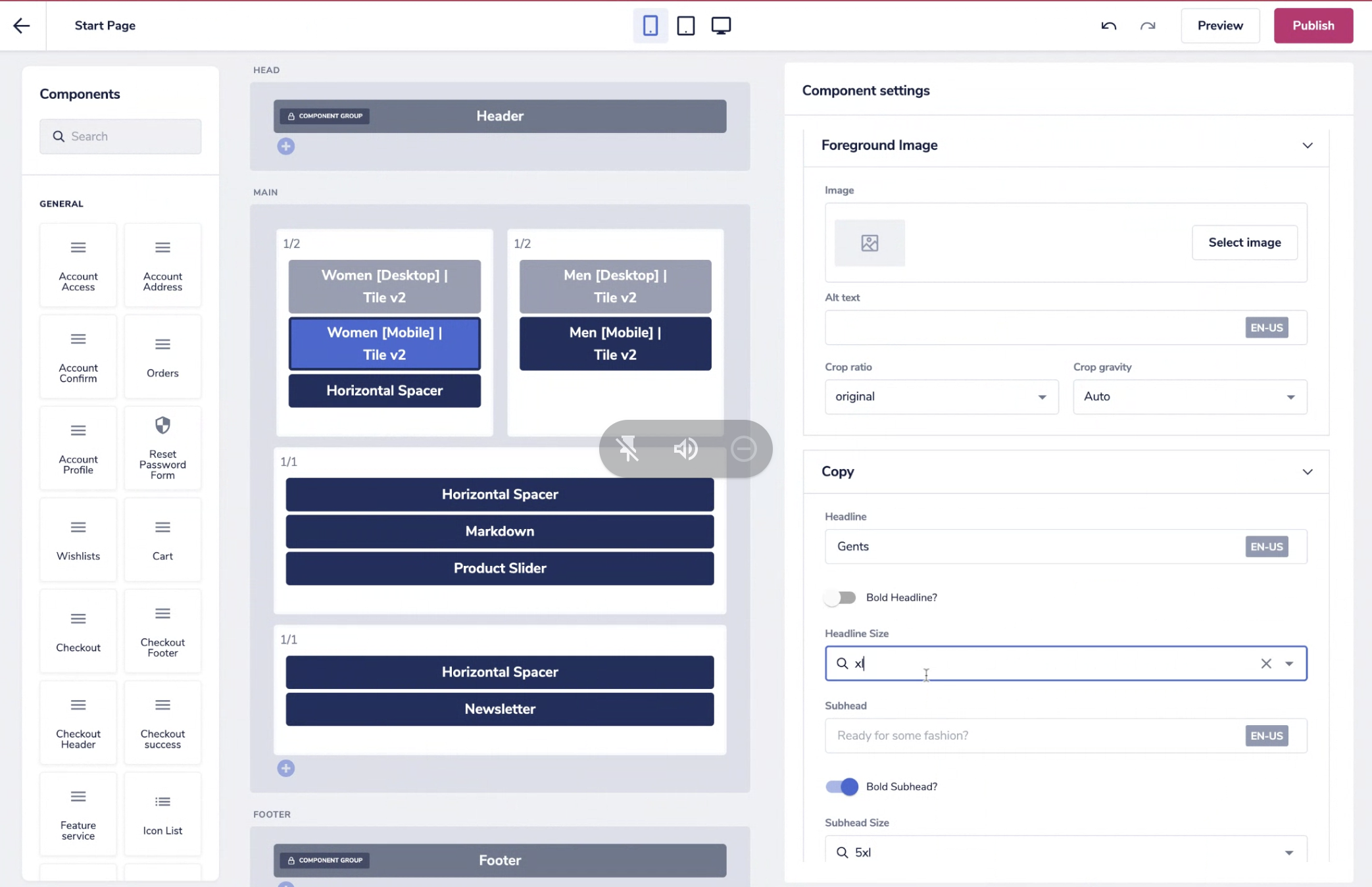
Task: Switch to desktop device view
Action: point(721,26)
